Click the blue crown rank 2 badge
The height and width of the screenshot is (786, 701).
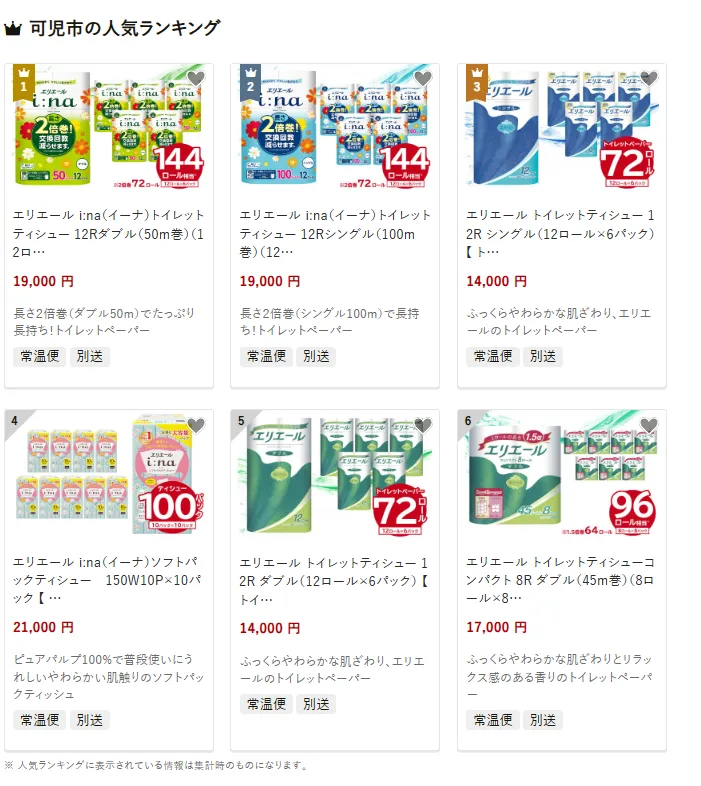tap(251, 82)
